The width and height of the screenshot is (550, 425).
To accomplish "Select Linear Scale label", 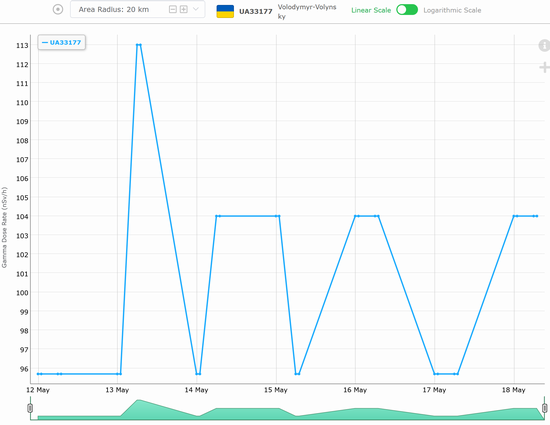I will click(x=371, y=11).
